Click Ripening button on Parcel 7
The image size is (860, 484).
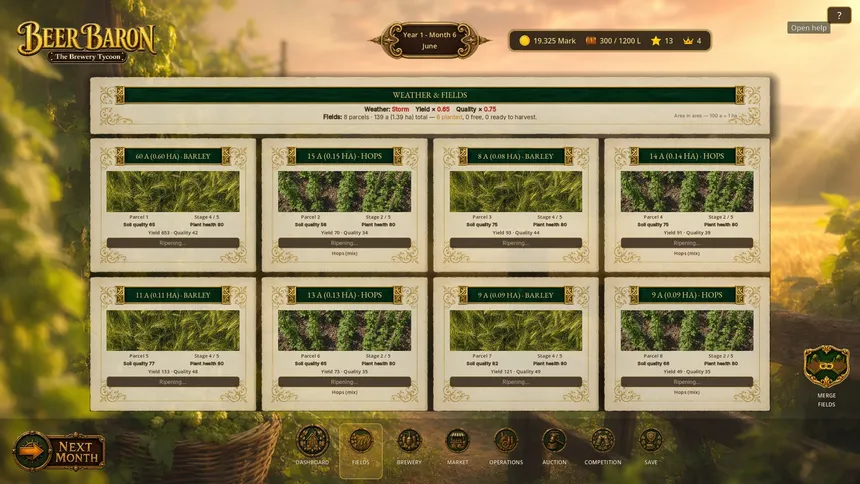(516, 381)
